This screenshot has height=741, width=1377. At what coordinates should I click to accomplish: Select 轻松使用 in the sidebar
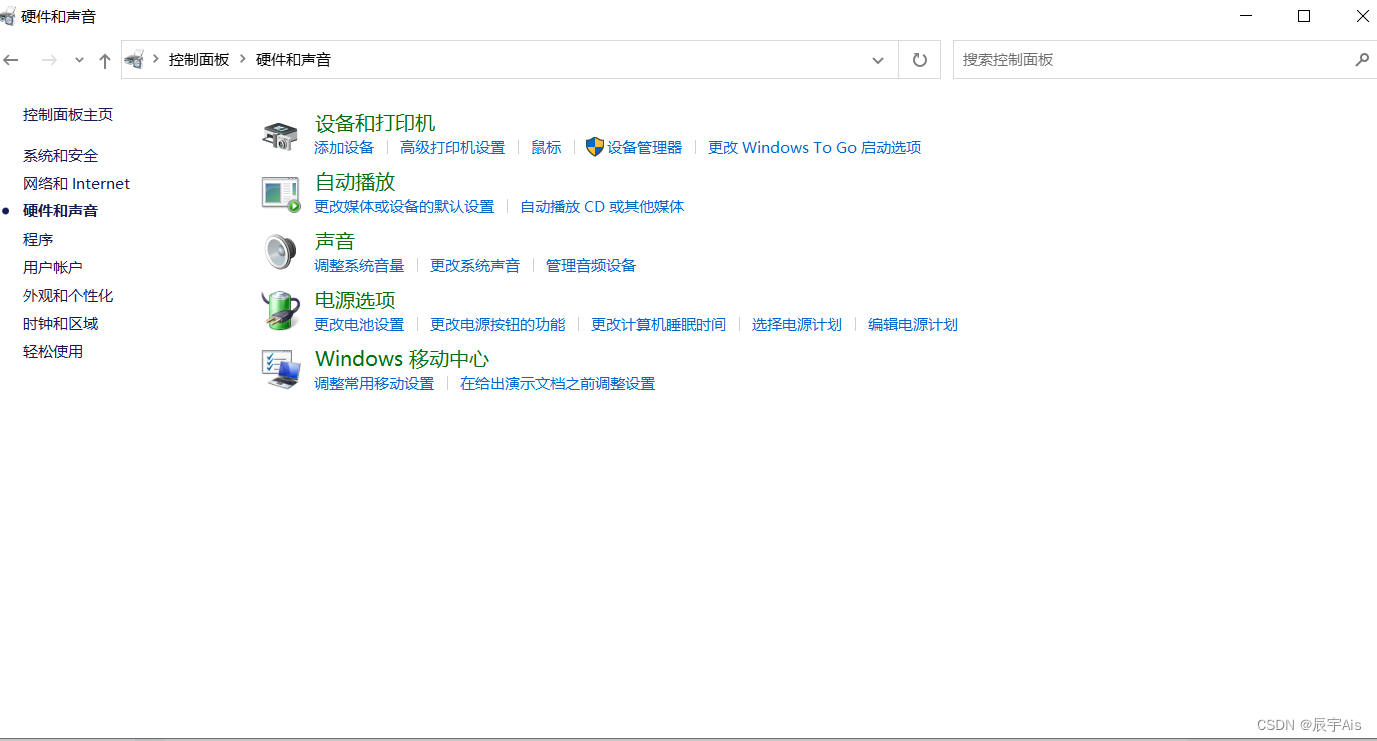coord(53,352)
